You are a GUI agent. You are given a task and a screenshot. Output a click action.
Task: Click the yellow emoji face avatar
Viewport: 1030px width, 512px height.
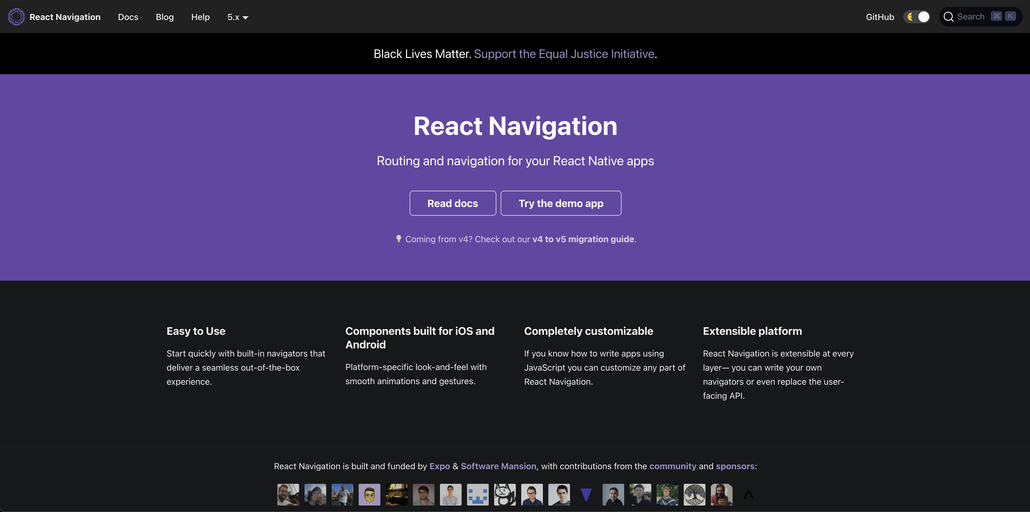point(369,494)
